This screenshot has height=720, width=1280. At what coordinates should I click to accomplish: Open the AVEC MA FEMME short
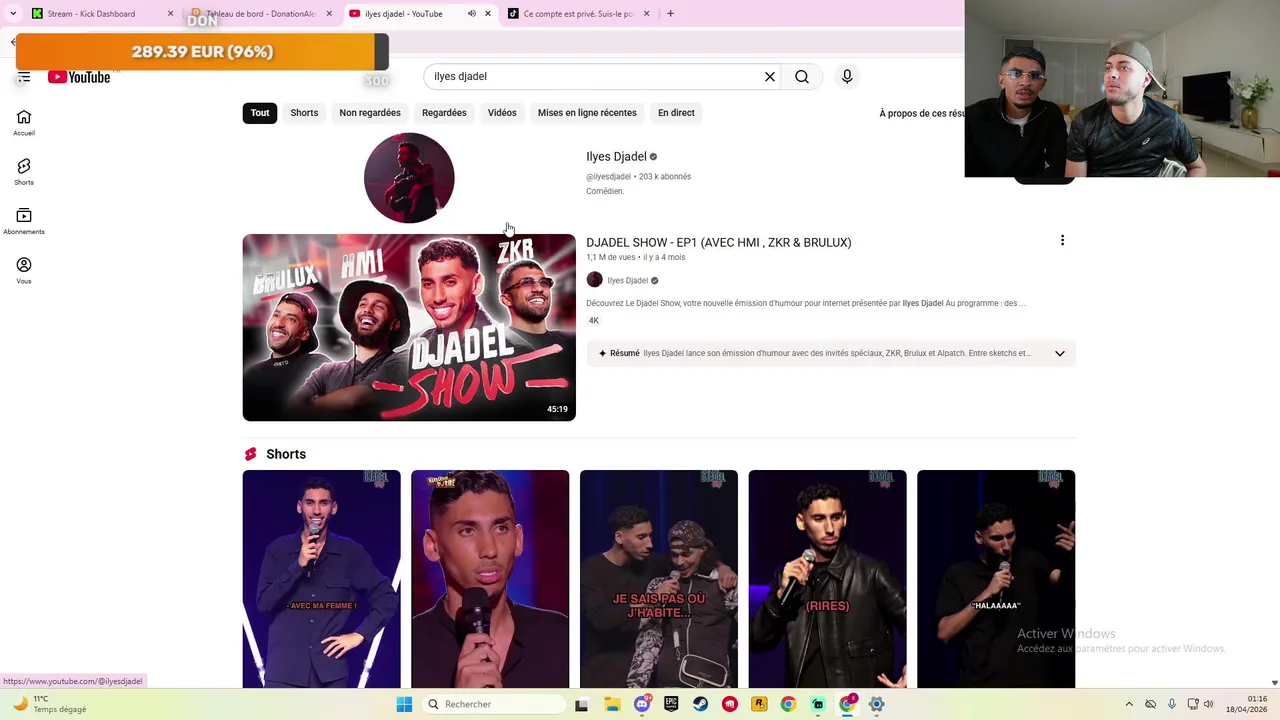click(321, 579)
